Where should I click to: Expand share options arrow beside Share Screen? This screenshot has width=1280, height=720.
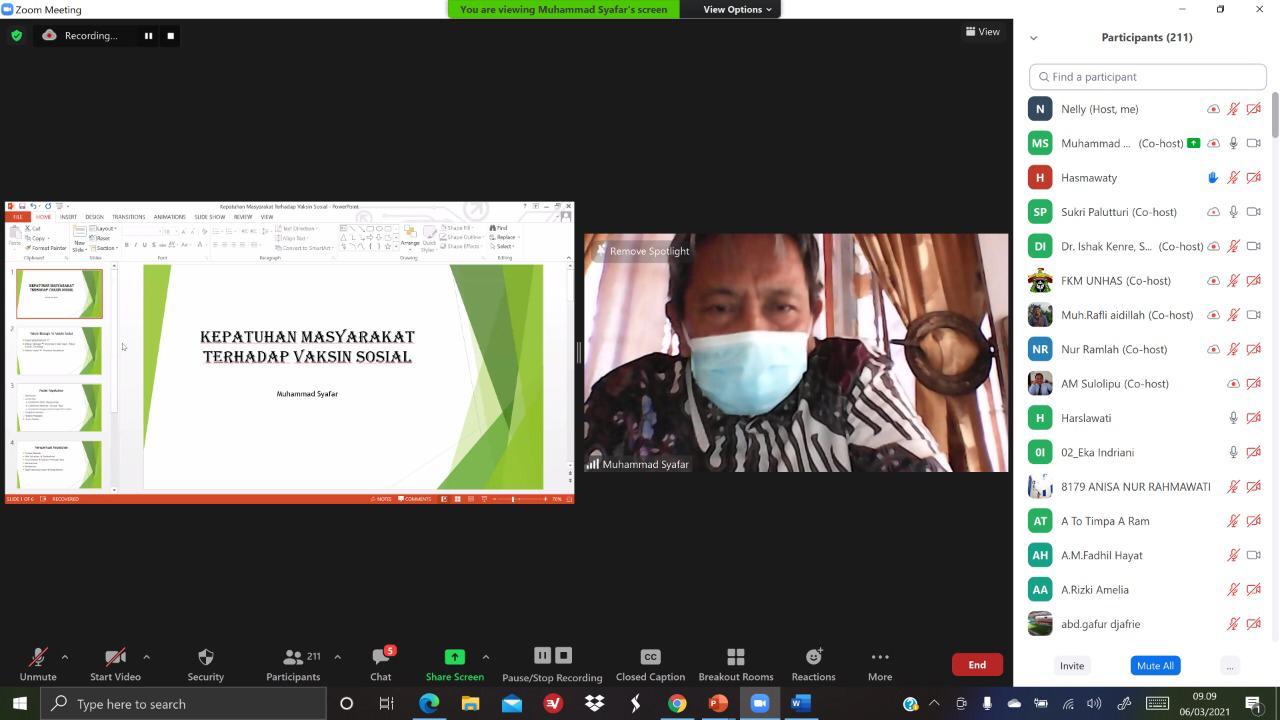485,657
